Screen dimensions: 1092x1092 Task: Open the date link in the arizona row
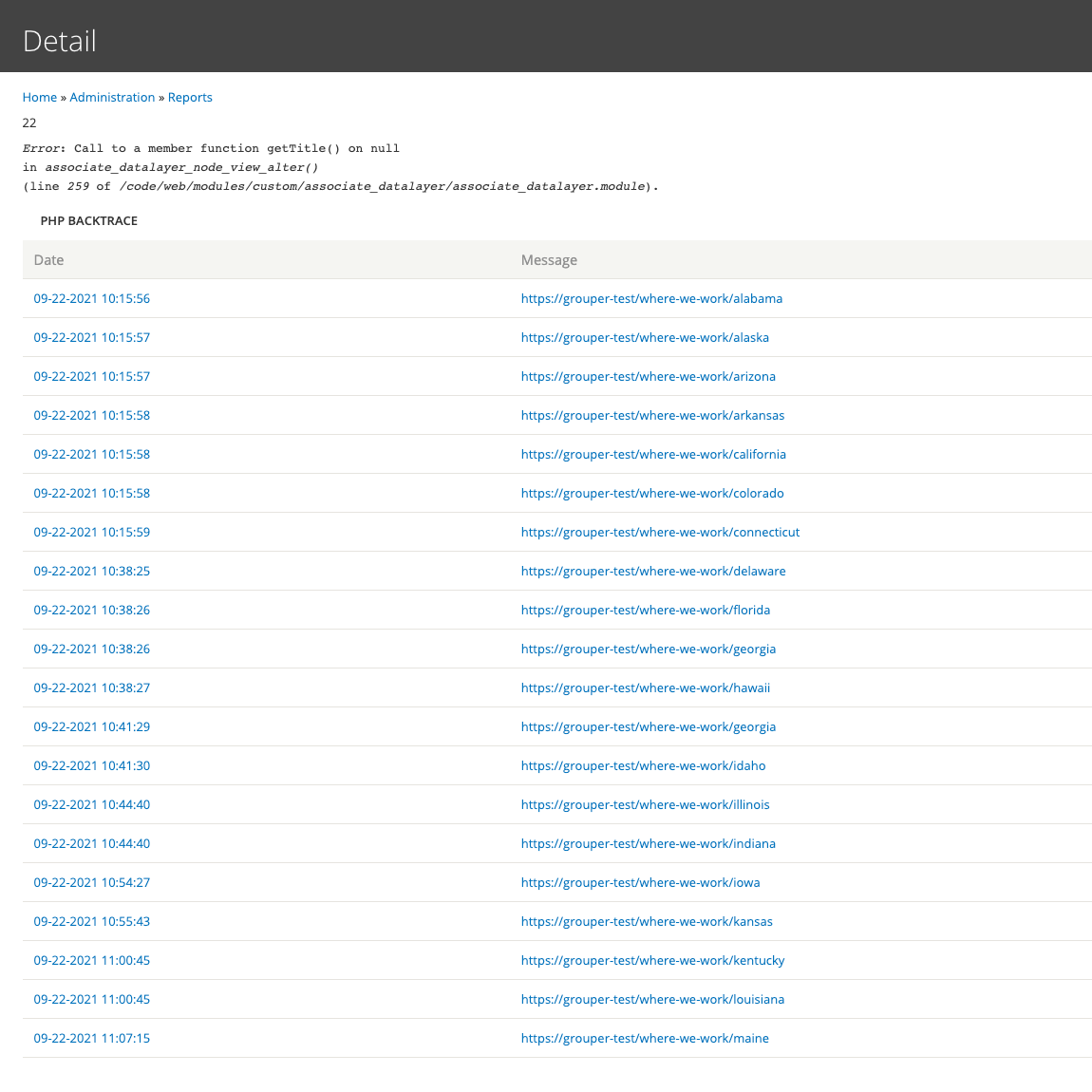(92, 377)
